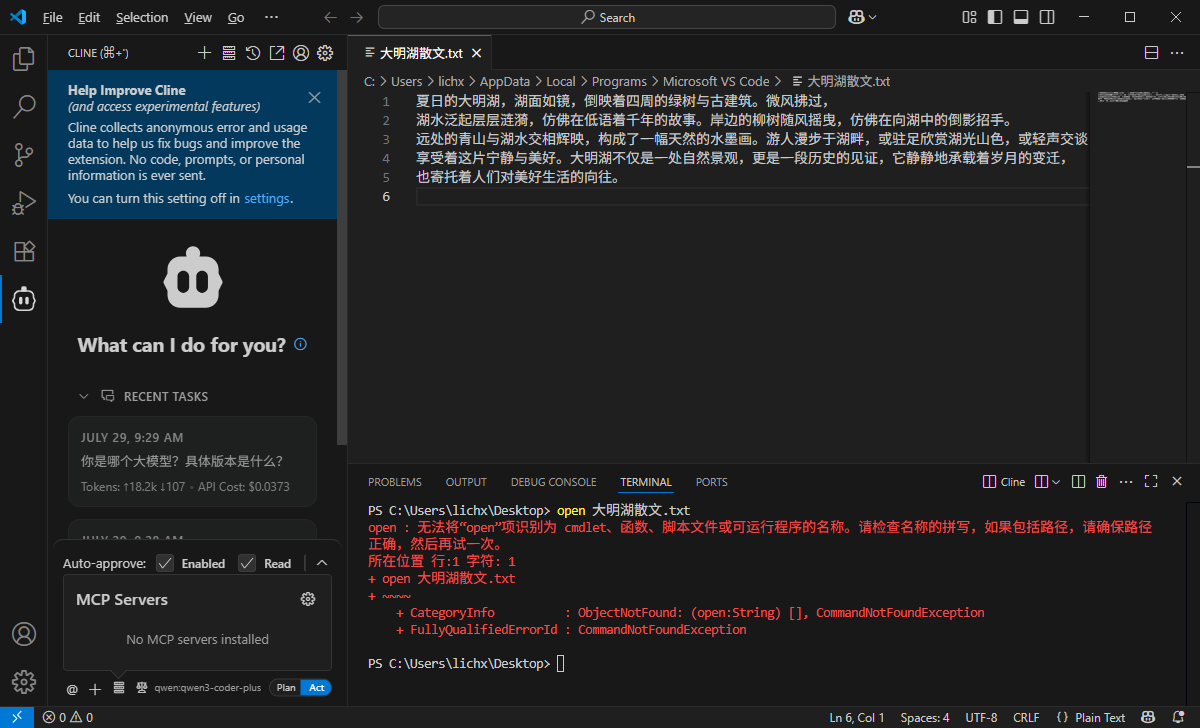Toggle bottom Panel visibility
Image resolution: width=1200 pixels, height=728 pixels.
click(x=1019, y=17)
